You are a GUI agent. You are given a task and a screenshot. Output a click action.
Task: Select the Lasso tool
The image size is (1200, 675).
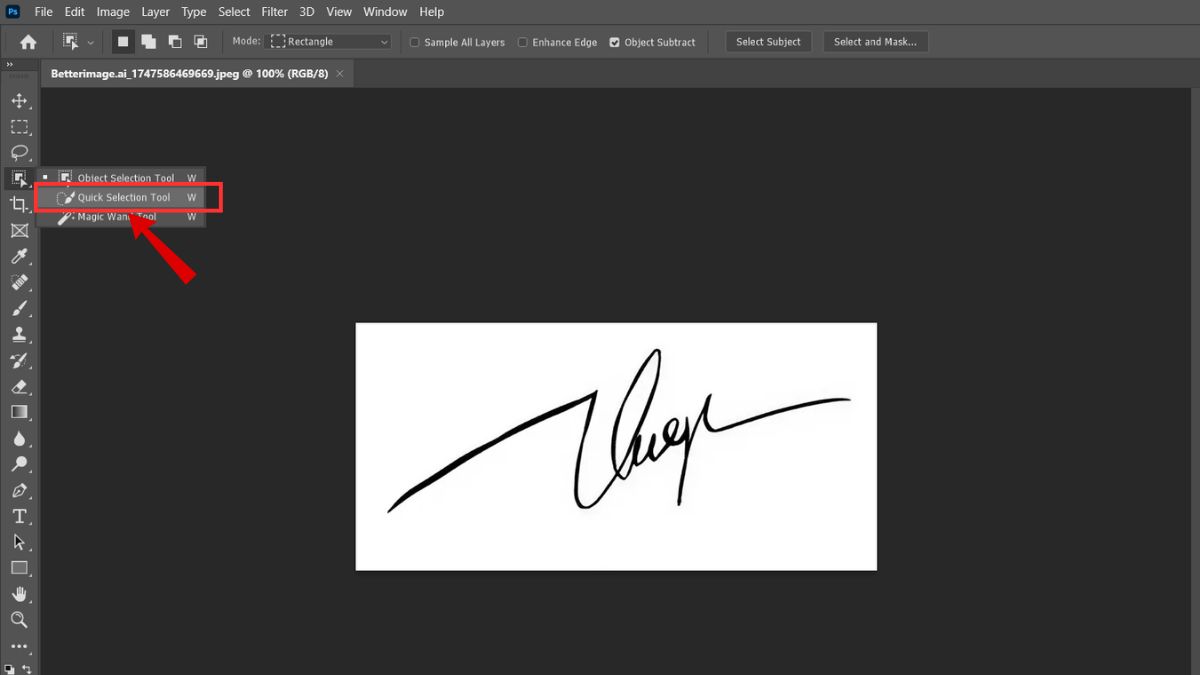click(20, 153)
